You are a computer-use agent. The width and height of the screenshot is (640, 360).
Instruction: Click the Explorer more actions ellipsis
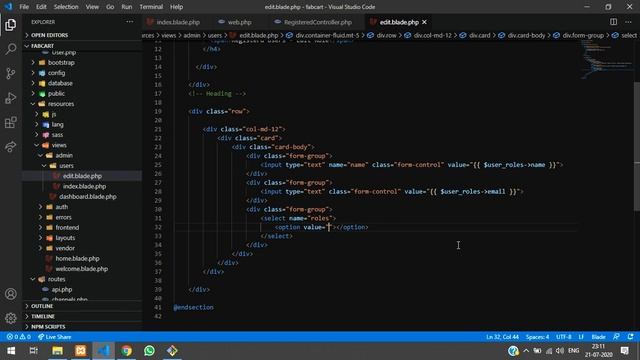pos(129,22)
